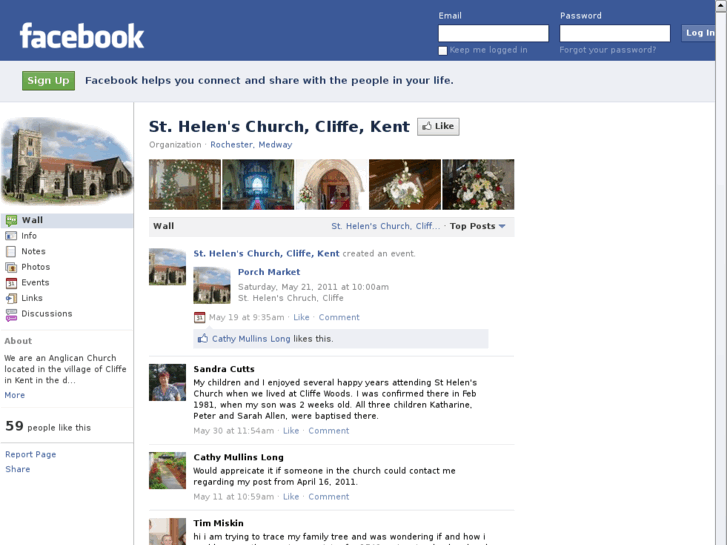Click the Report Page link
Viewport: 727px width, 545px height.
(31, 455)
